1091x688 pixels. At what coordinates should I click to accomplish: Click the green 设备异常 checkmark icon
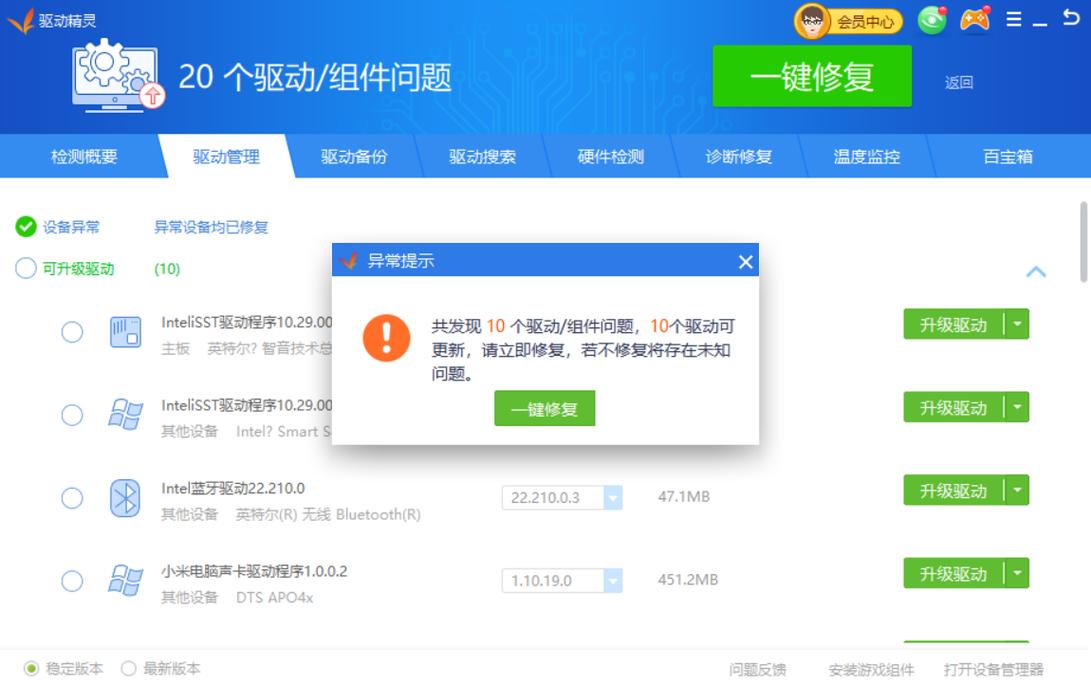pyautogui.click(x=27, y=226)
